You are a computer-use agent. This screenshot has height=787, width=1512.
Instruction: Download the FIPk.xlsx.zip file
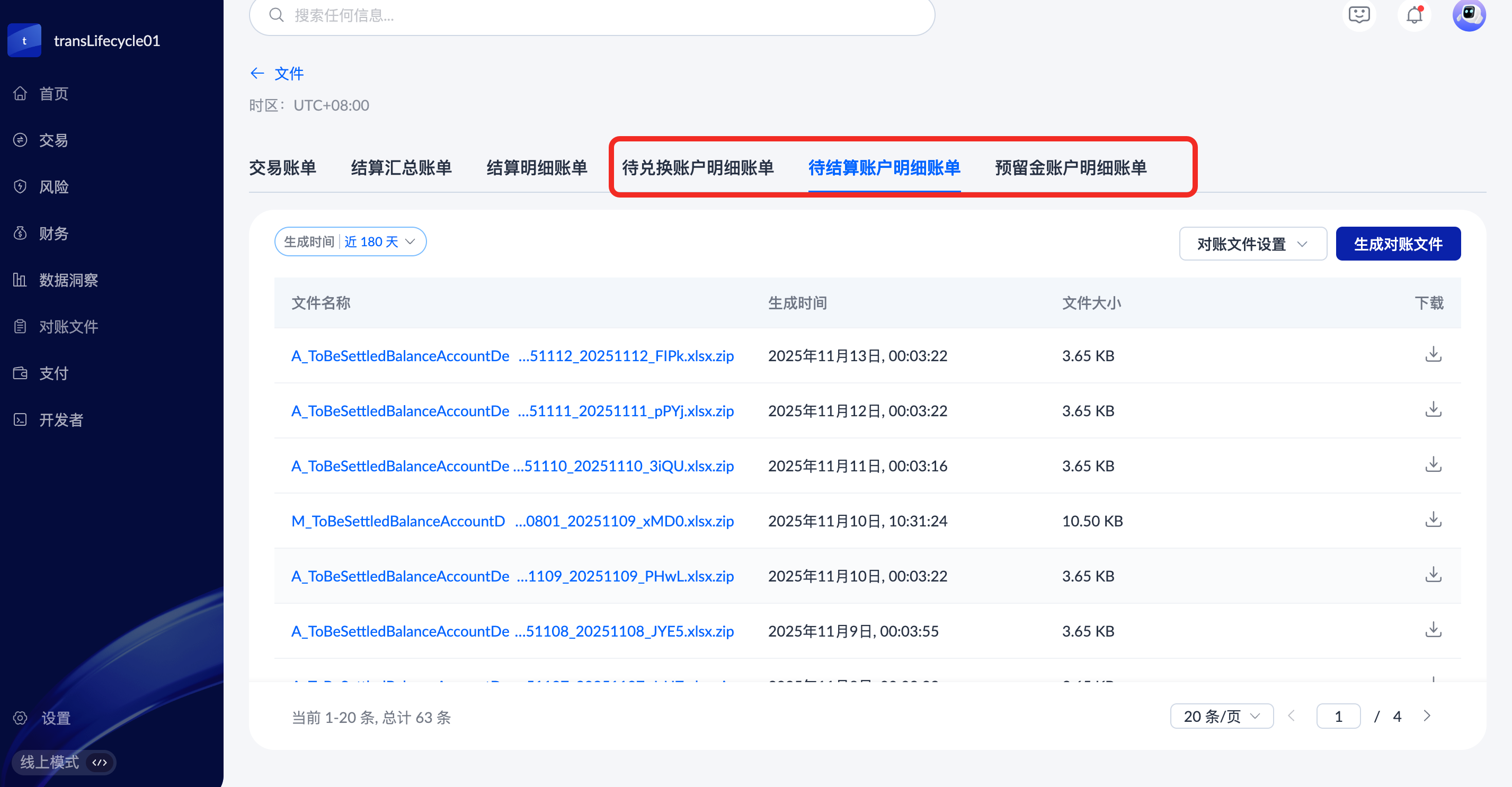[x=1433, y=354]
